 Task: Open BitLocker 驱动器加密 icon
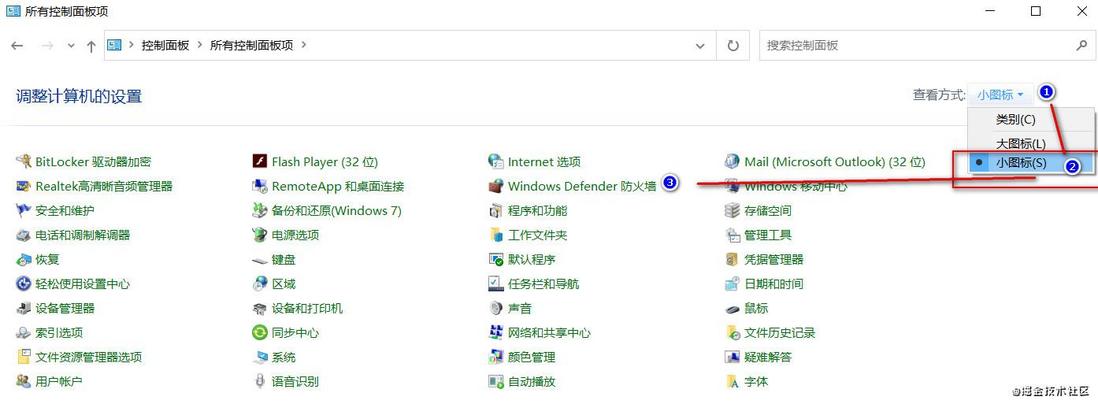pos(24,162)
